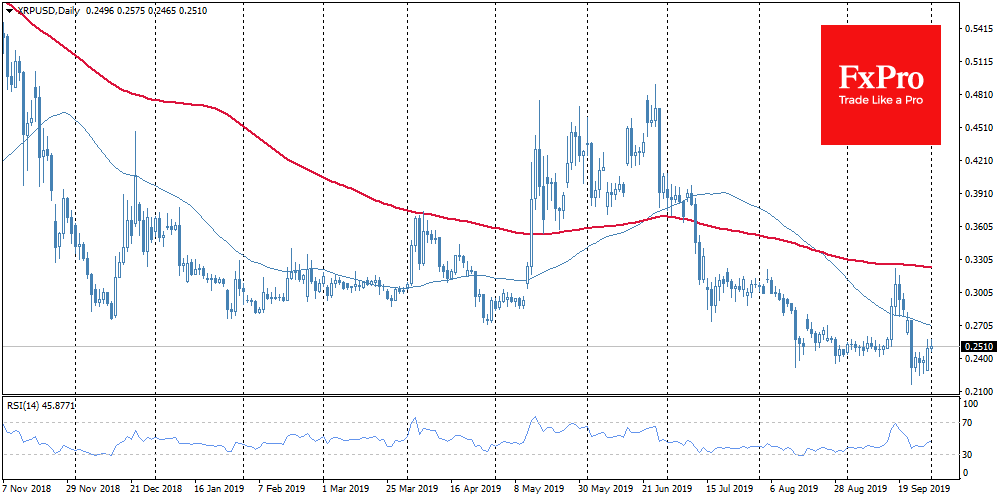Screen dimensions: 1000x500
Task: Click the triangle arrow beside XRPUSD,Daily title
Action: click(x=8, y=9)
